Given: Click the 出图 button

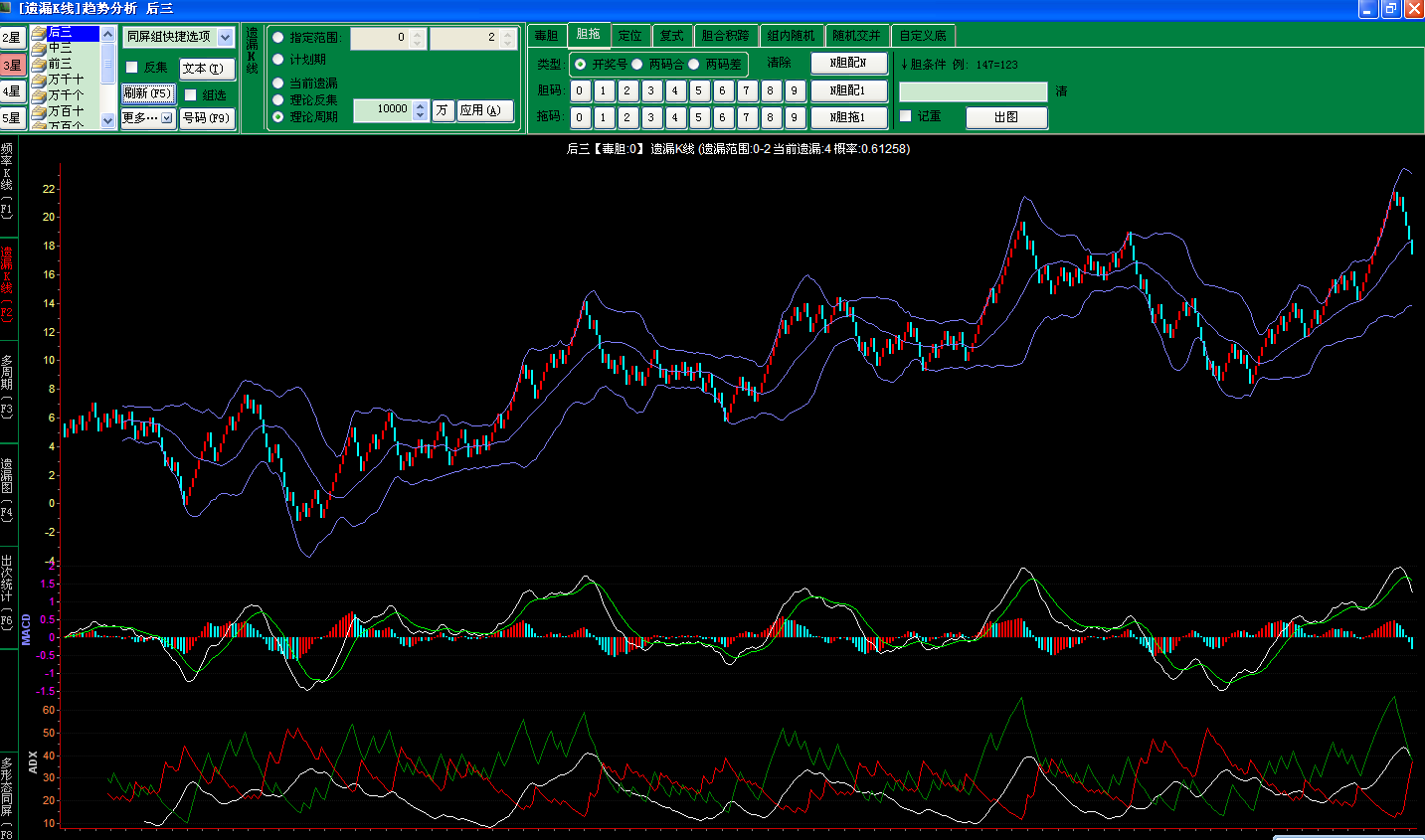Looking at the screenshot, I should 1006,117.
